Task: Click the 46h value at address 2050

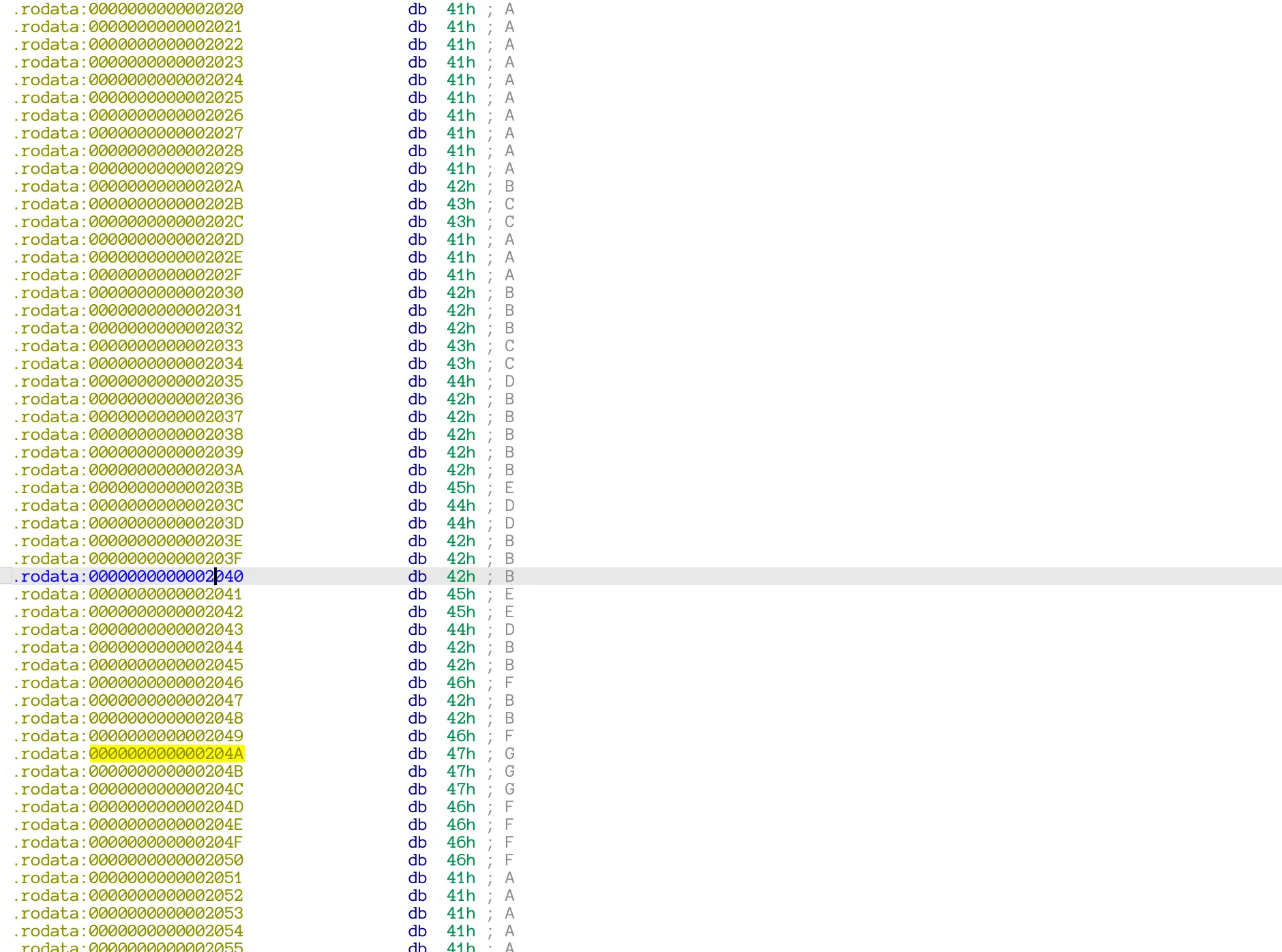Action: pyautogui.click(x=460, y=860)
